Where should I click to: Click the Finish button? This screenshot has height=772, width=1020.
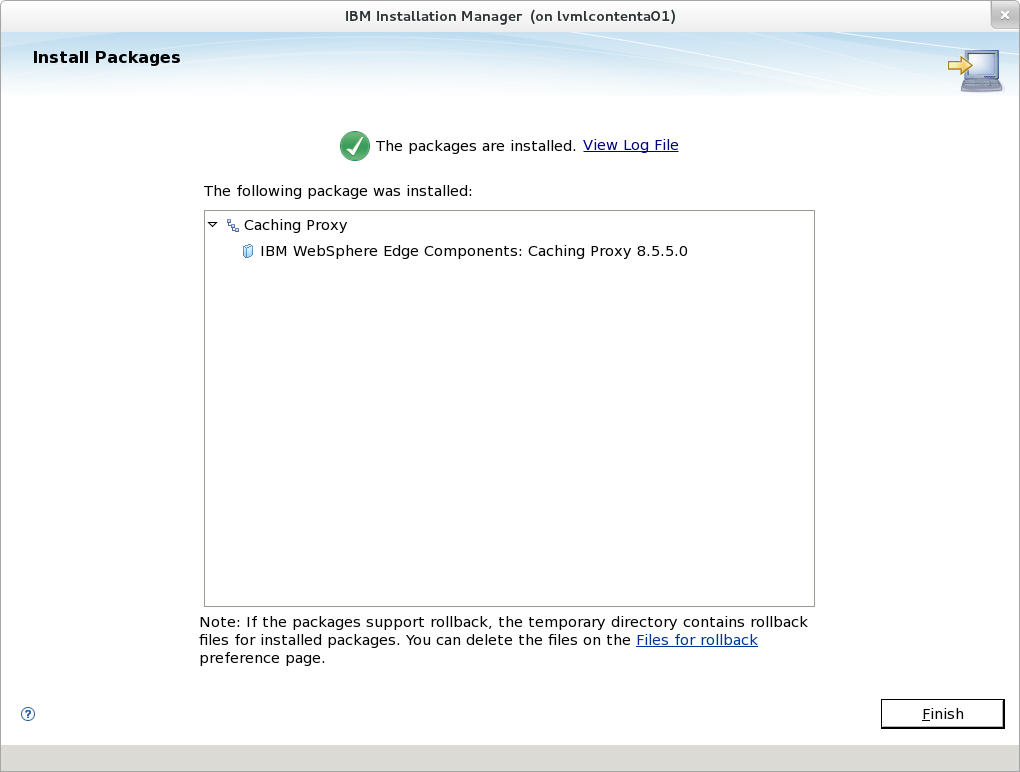[943, 714]
